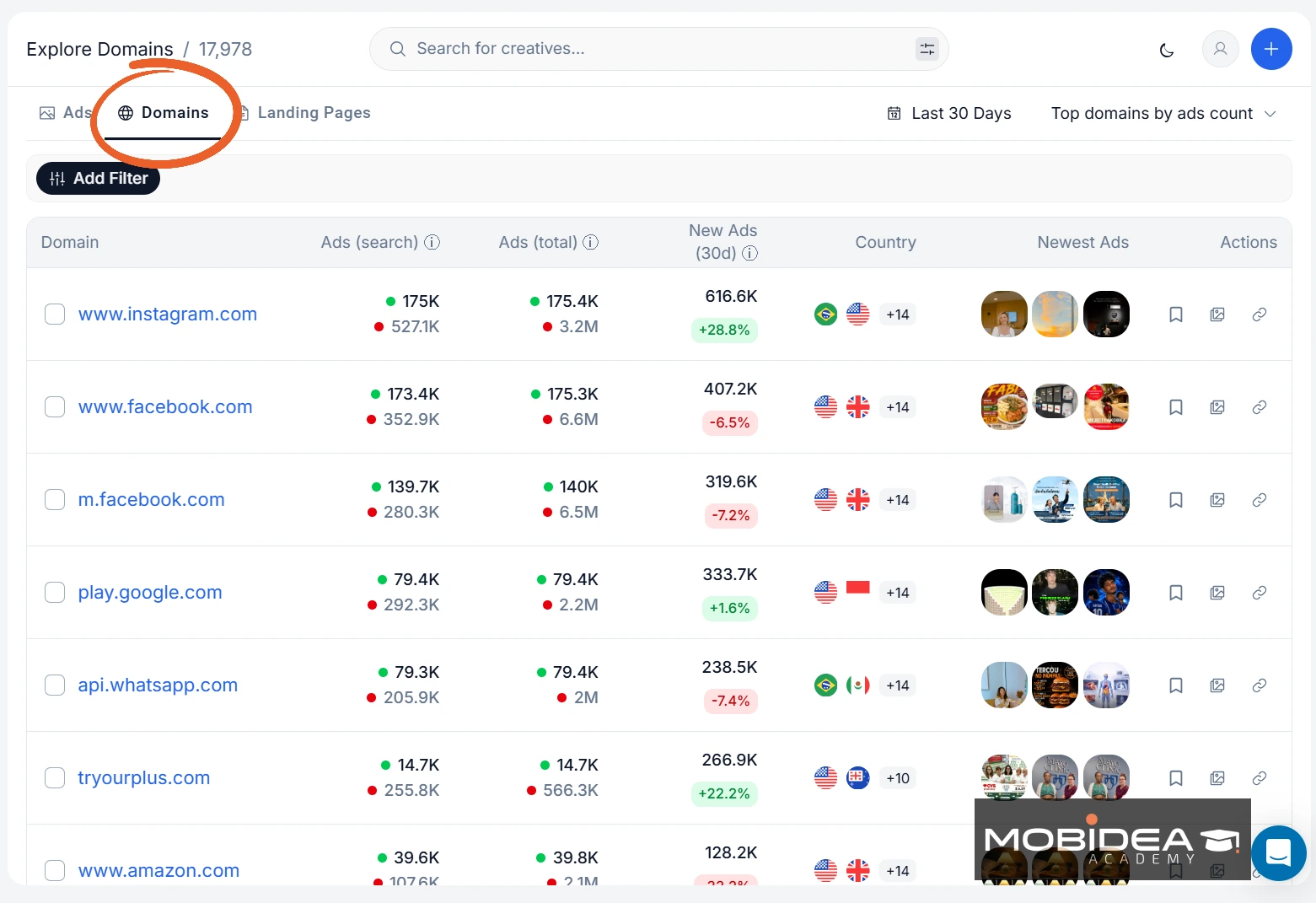View creatives for www.instagram.com
Viewport: 1316px width, 903px height.
(1217, 314)
